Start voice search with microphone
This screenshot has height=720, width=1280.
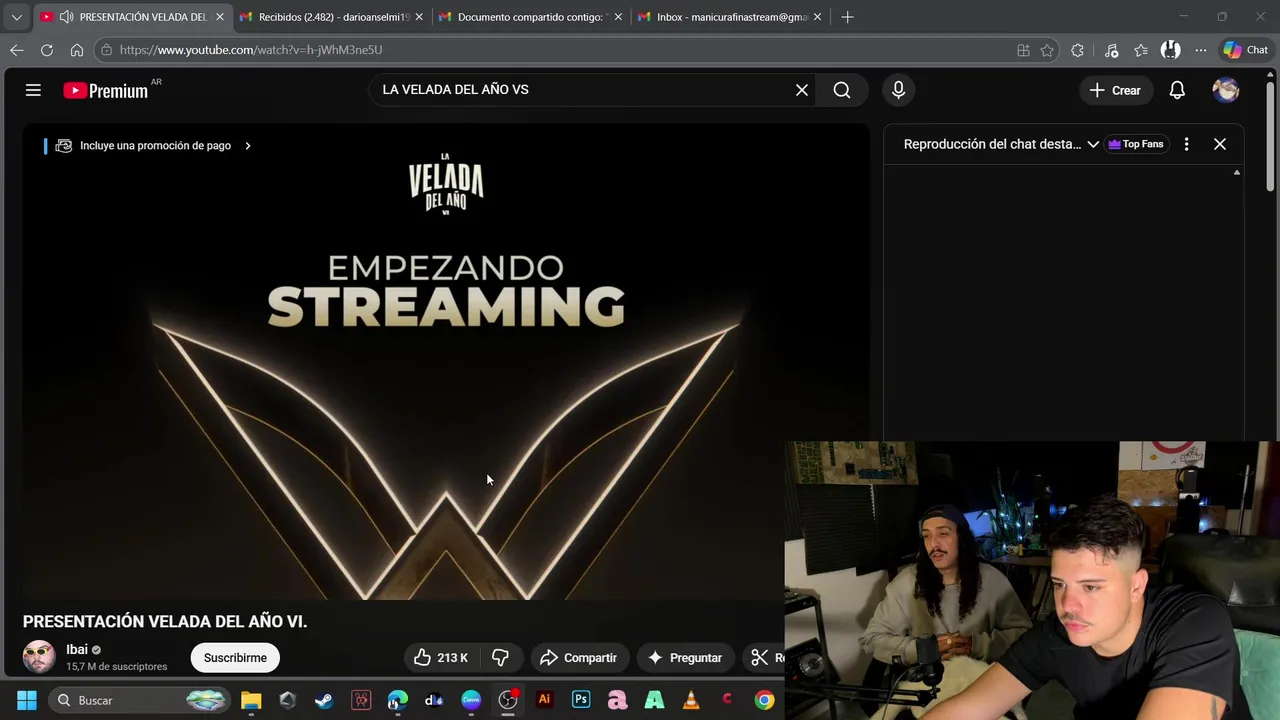coord(898,90)
